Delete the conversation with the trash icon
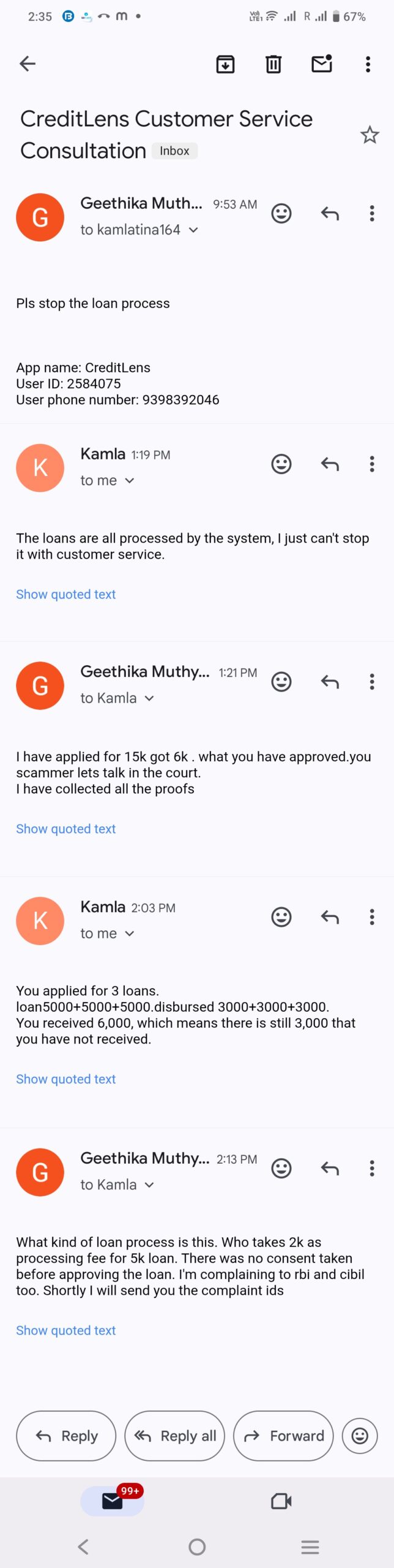Viewport: 394px width, 1568px height. pyautogui.click(x=273, y=64)
